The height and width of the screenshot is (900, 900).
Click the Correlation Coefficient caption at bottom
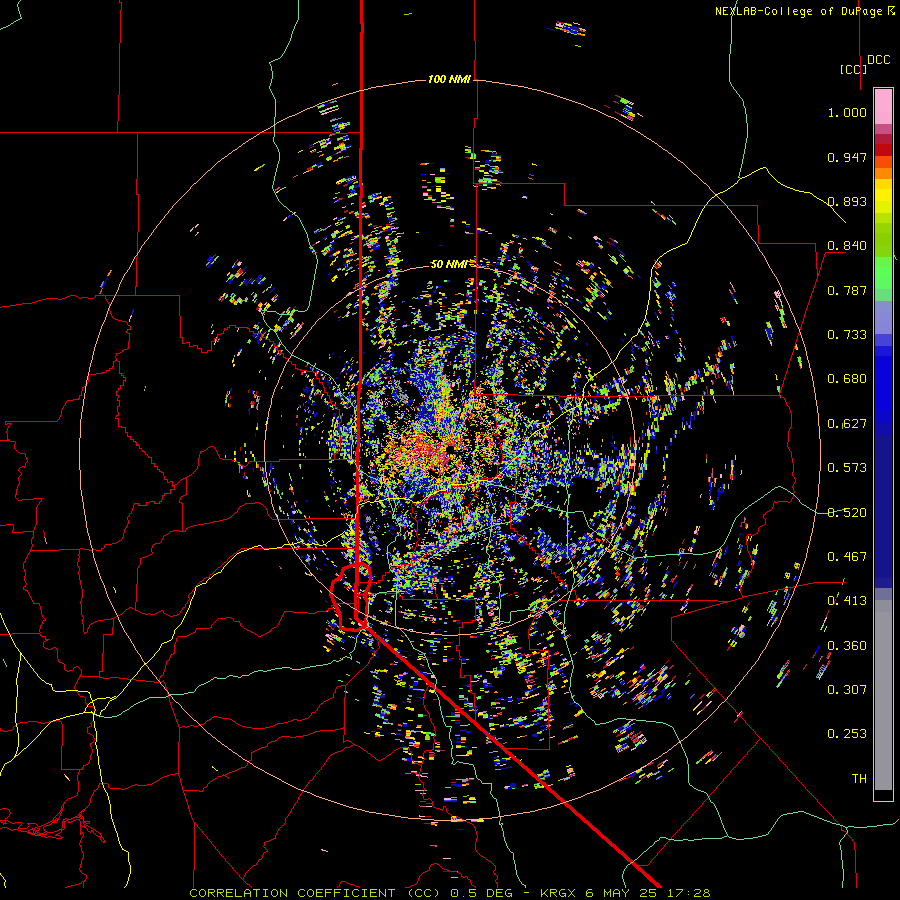[x=449, y=893]
